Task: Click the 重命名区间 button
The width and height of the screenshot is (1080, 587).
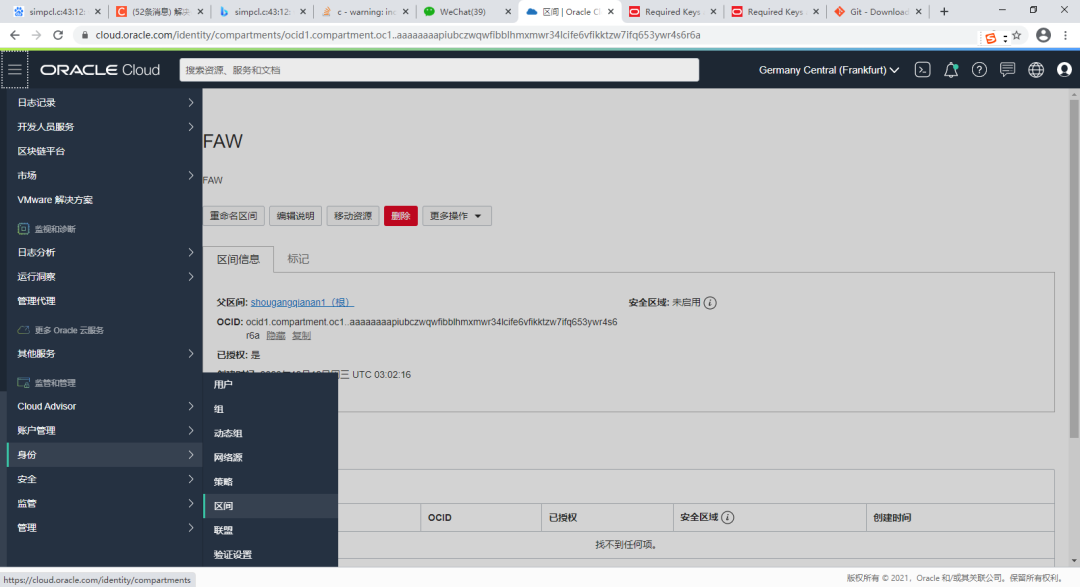Action: tap(233, 216)
